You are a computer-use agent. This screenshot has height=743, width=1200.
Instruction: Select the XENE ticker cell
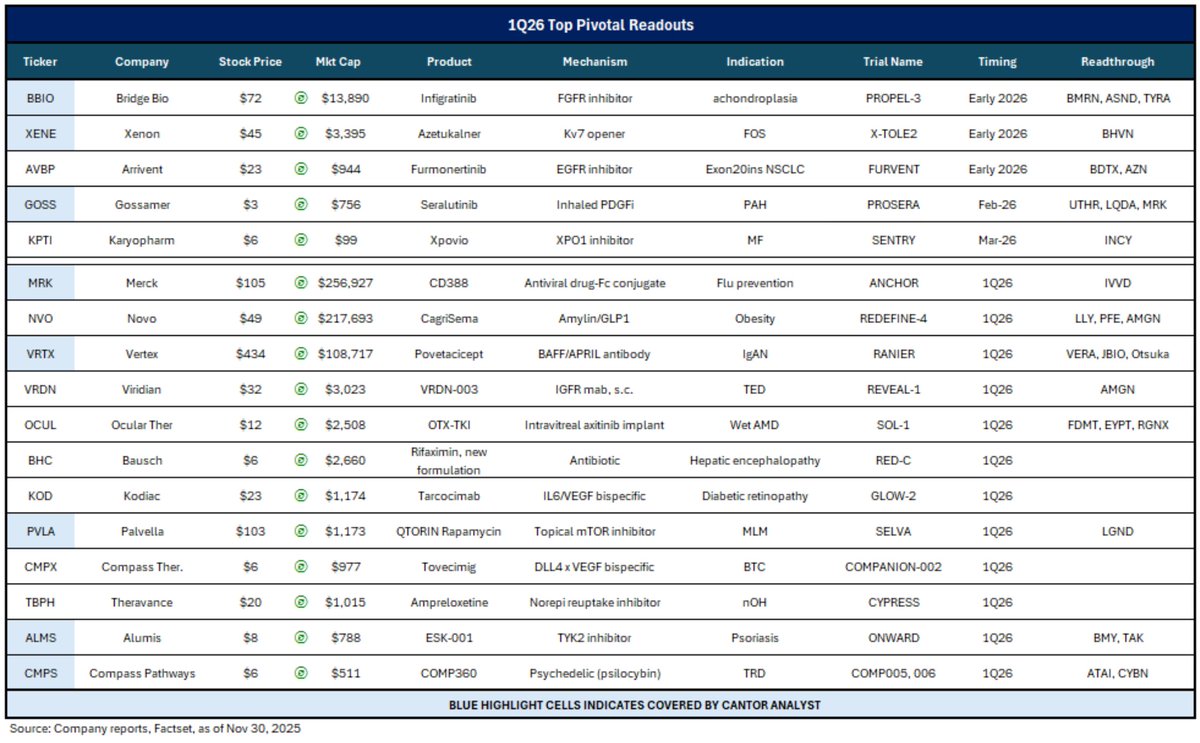click(40, 134)
